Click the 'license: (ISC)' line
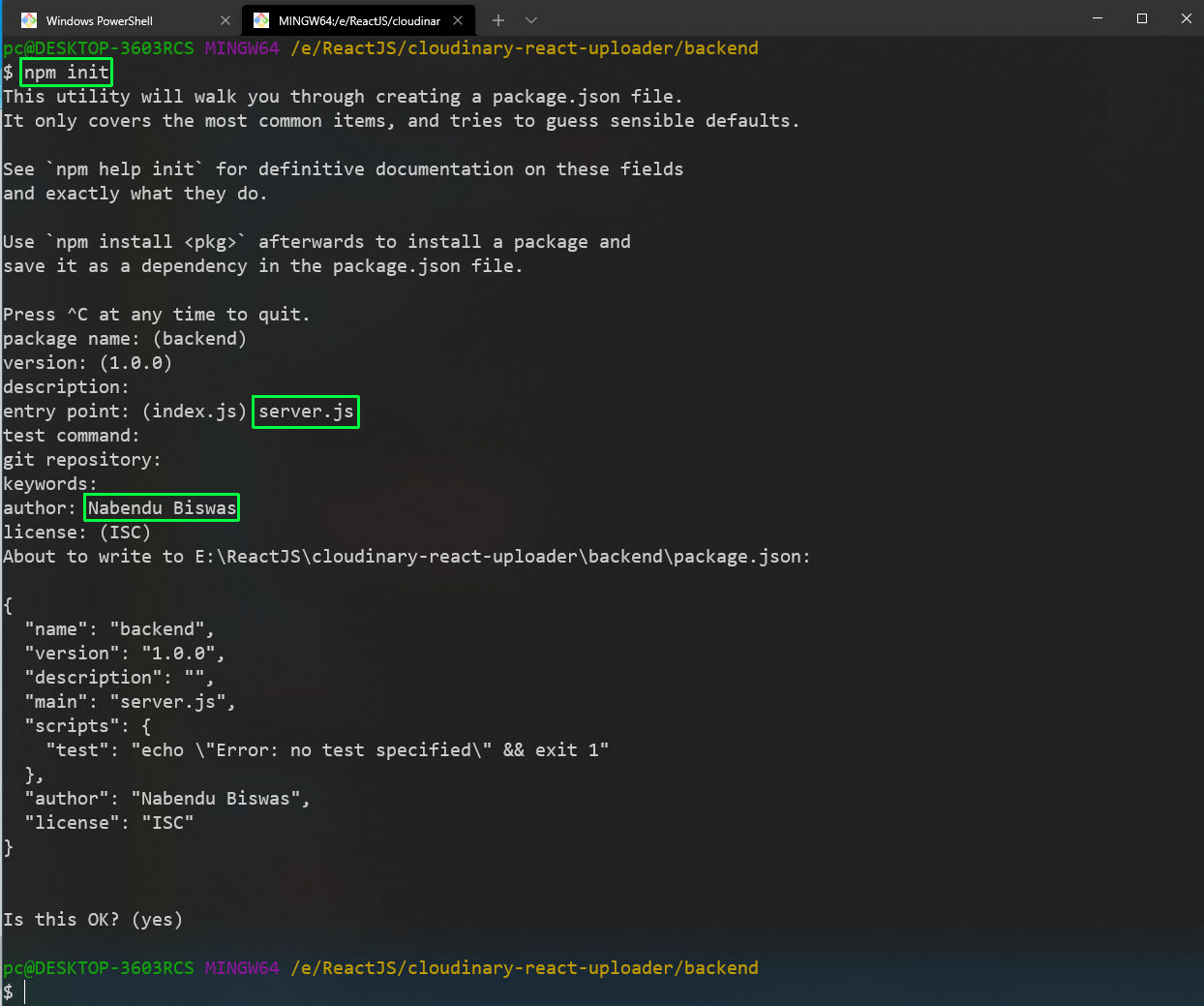 point(77,533)
